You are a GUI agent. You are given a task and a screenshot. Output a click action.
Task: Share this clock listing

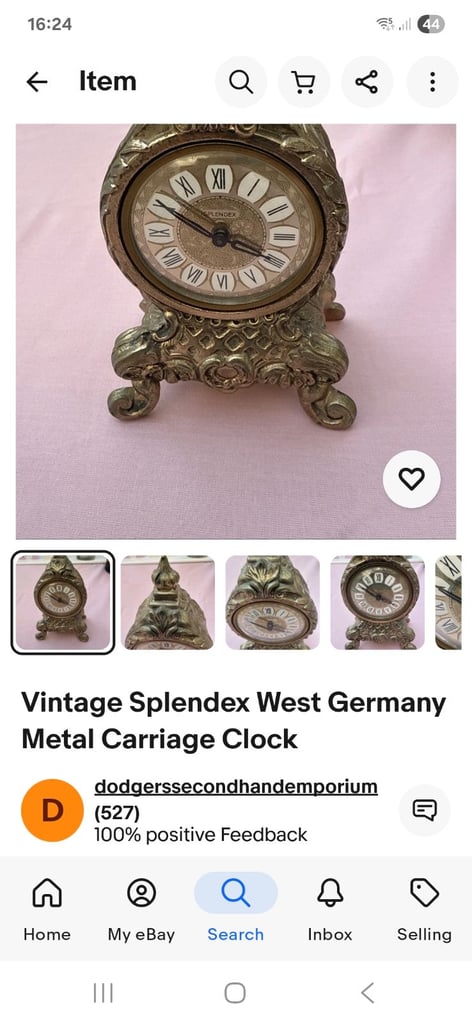(367, 82)
